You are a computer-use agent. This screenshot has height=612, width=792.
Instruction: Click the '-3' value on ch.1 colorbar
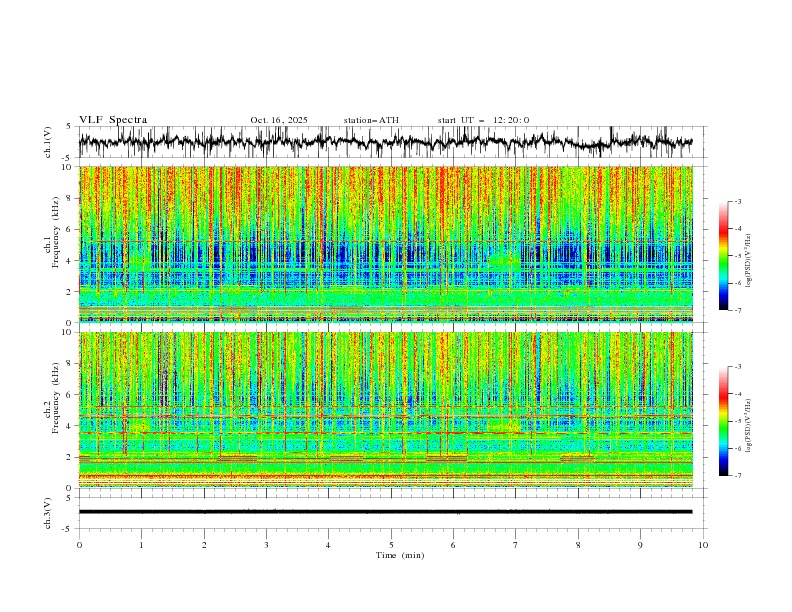click(738, 201)
